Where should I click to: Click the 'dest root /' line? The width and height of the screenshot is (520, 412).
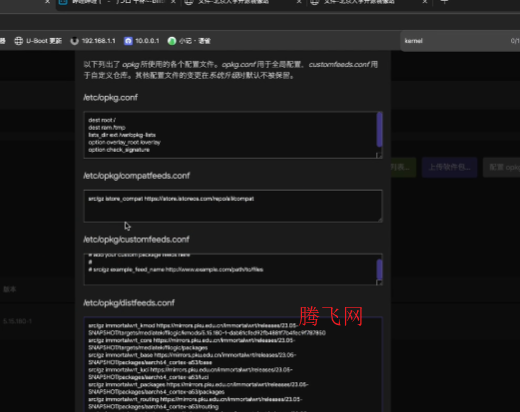(102, 120)
